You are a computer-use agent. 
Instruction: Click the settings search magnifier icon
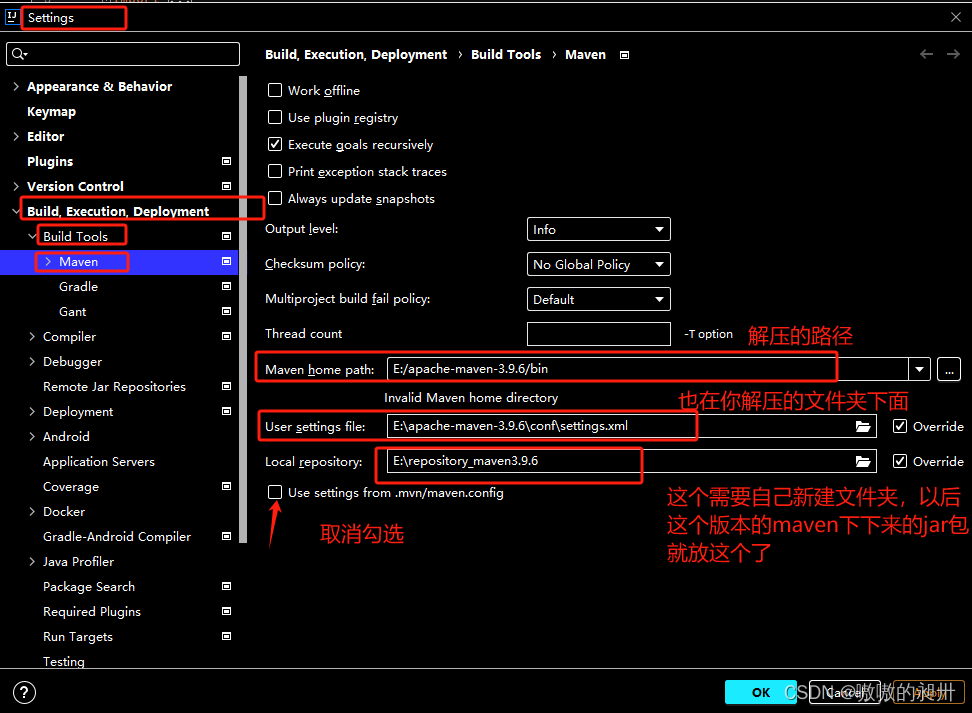tap(19, 54)
